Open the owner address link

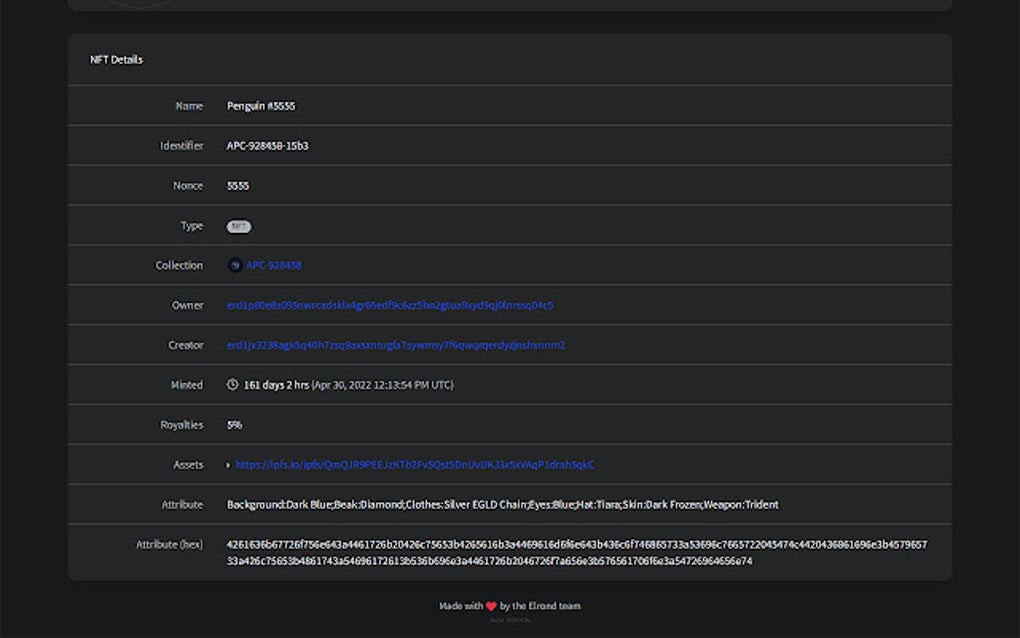point(388,305)
